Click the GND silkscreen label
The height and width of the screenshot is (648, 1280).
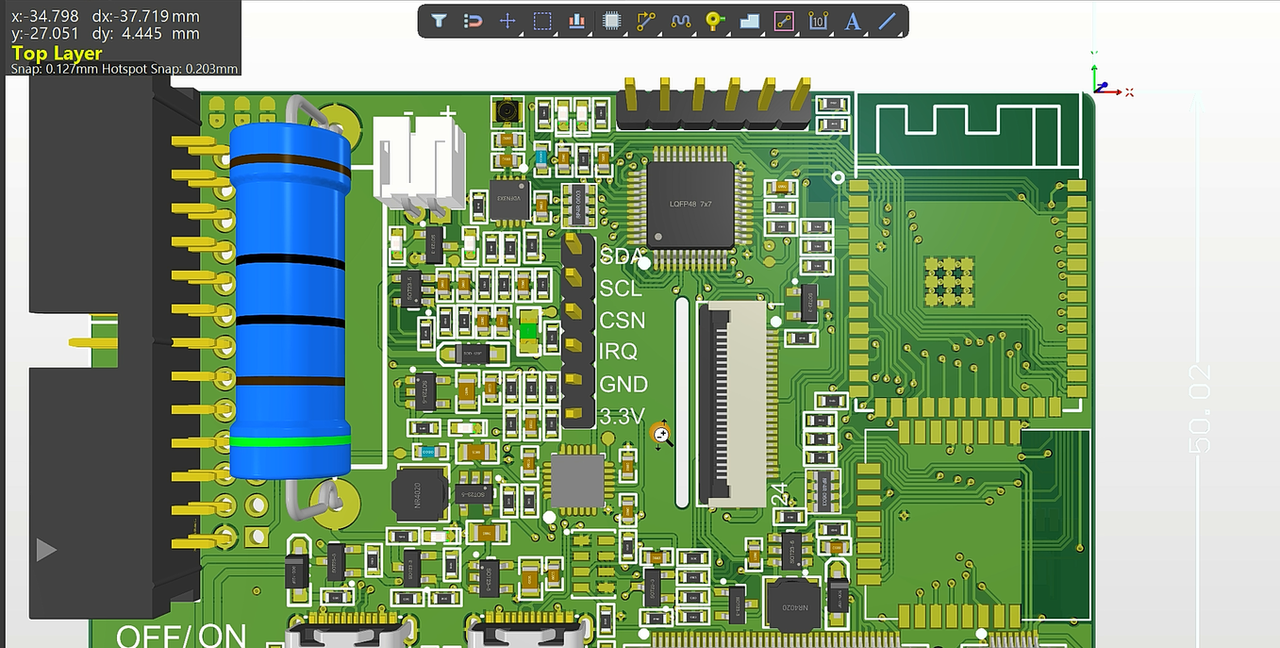coord(624,384)
